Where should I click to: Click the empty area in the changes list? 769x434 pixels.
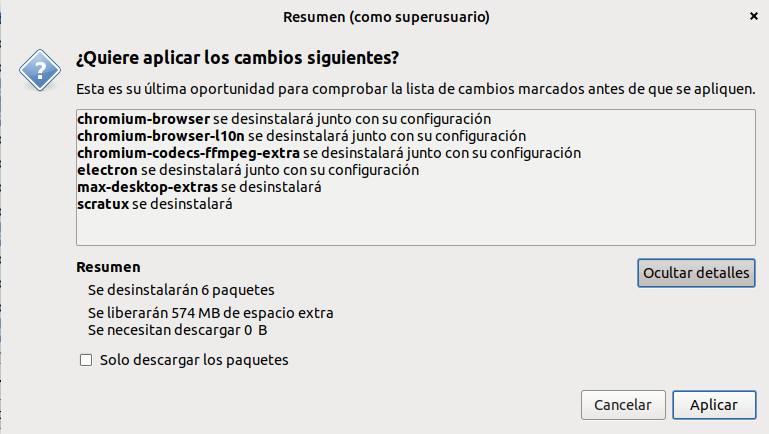tap(414, 228)
